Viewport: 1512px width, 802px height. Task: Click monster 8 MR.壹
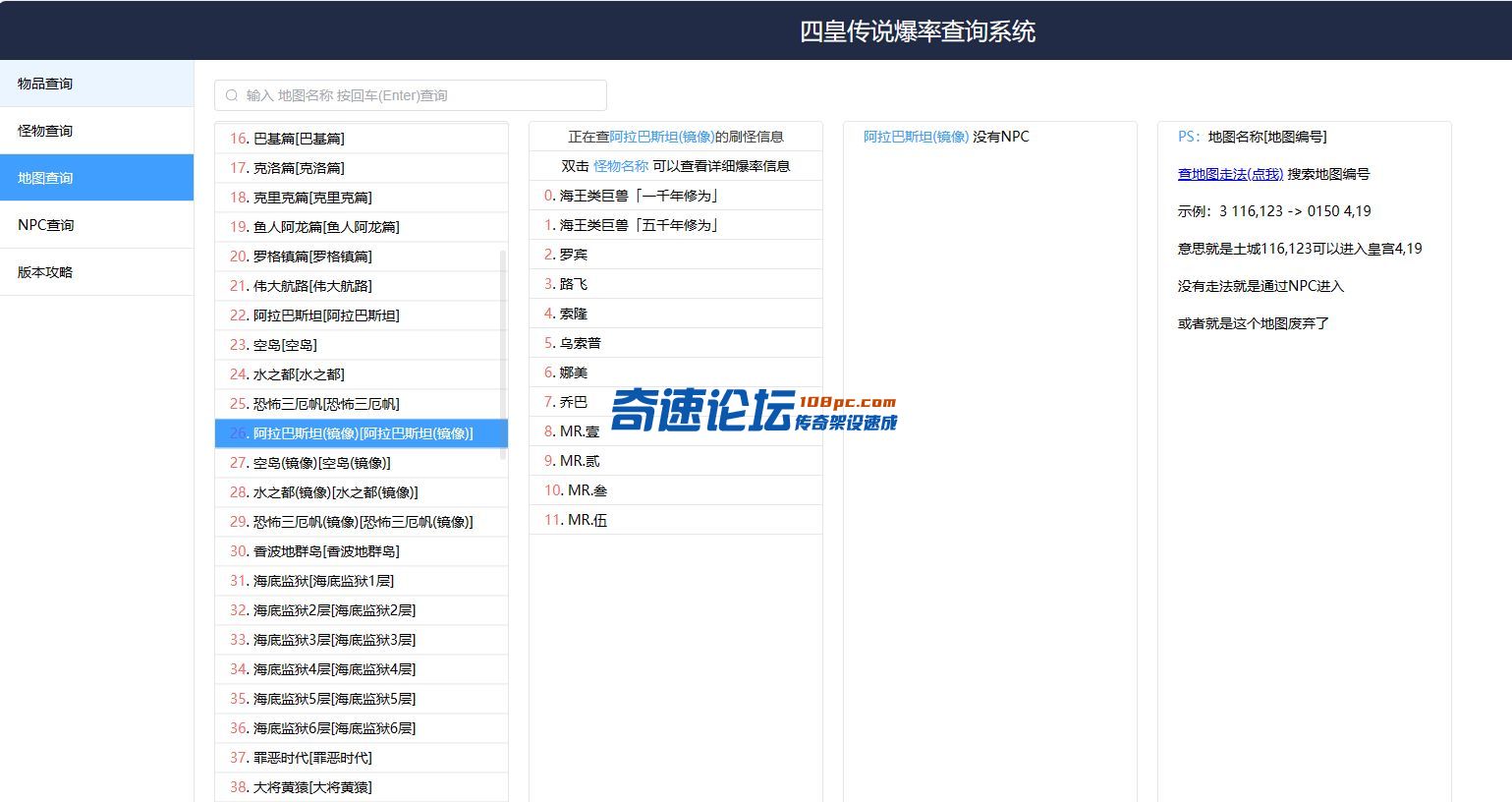676,431
